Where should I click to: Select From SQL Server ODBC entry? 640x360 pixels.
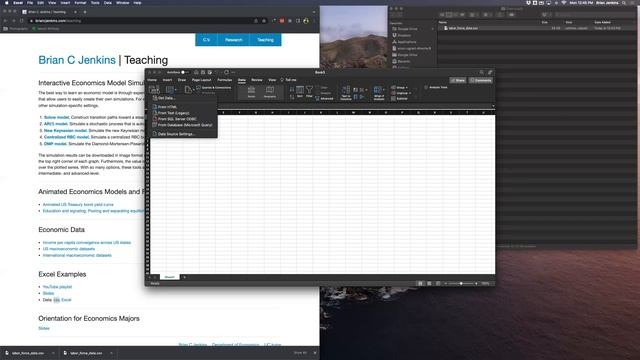(177, 119)
